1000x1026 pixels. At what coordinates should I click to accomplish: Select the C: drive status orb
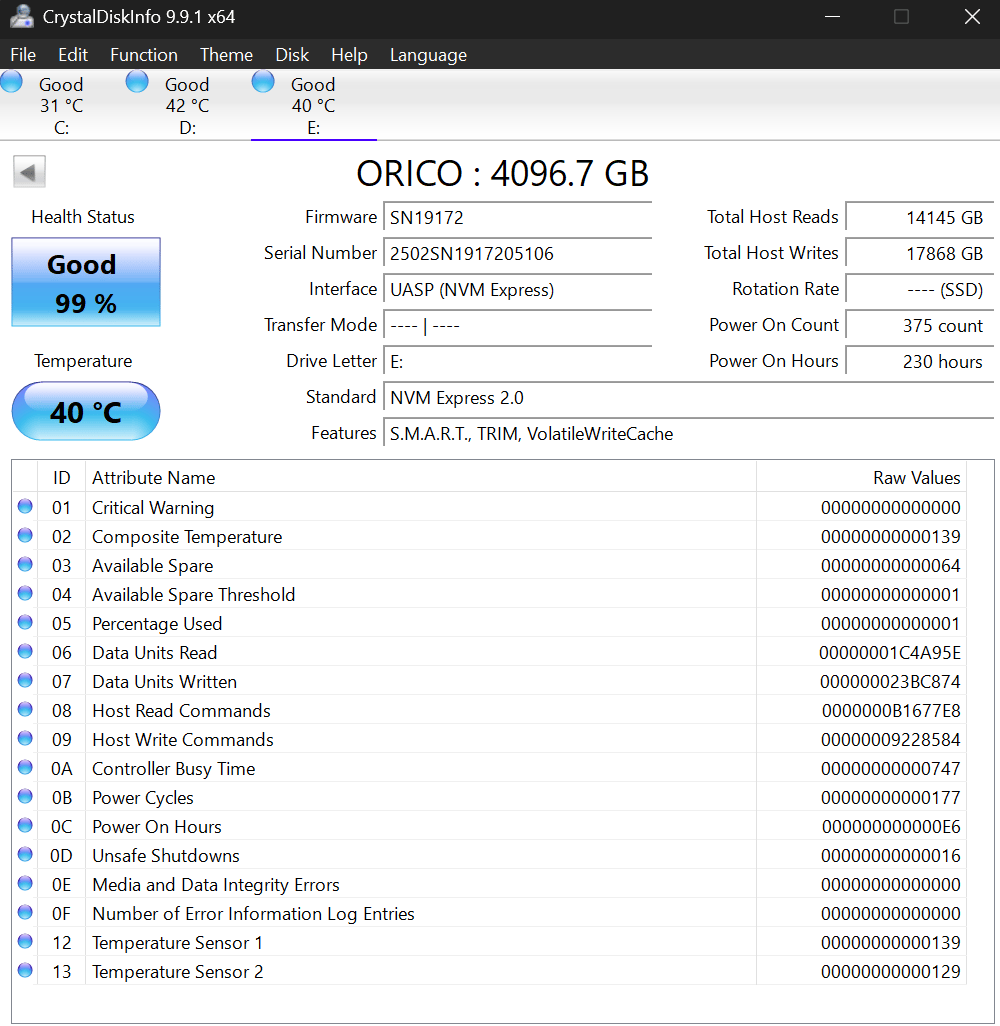11,82
